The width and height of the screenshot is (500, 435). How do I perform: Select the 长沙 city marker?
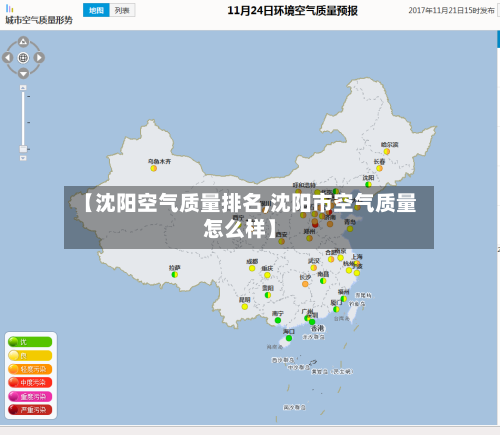[305, 284]
